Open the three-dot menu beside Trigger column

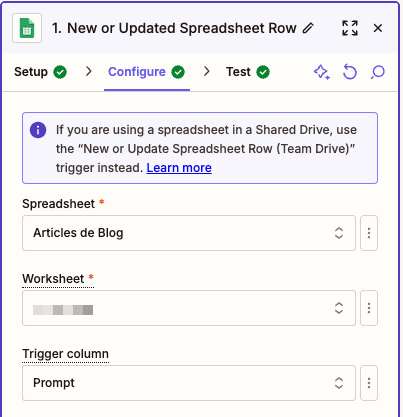coord(369,383)
